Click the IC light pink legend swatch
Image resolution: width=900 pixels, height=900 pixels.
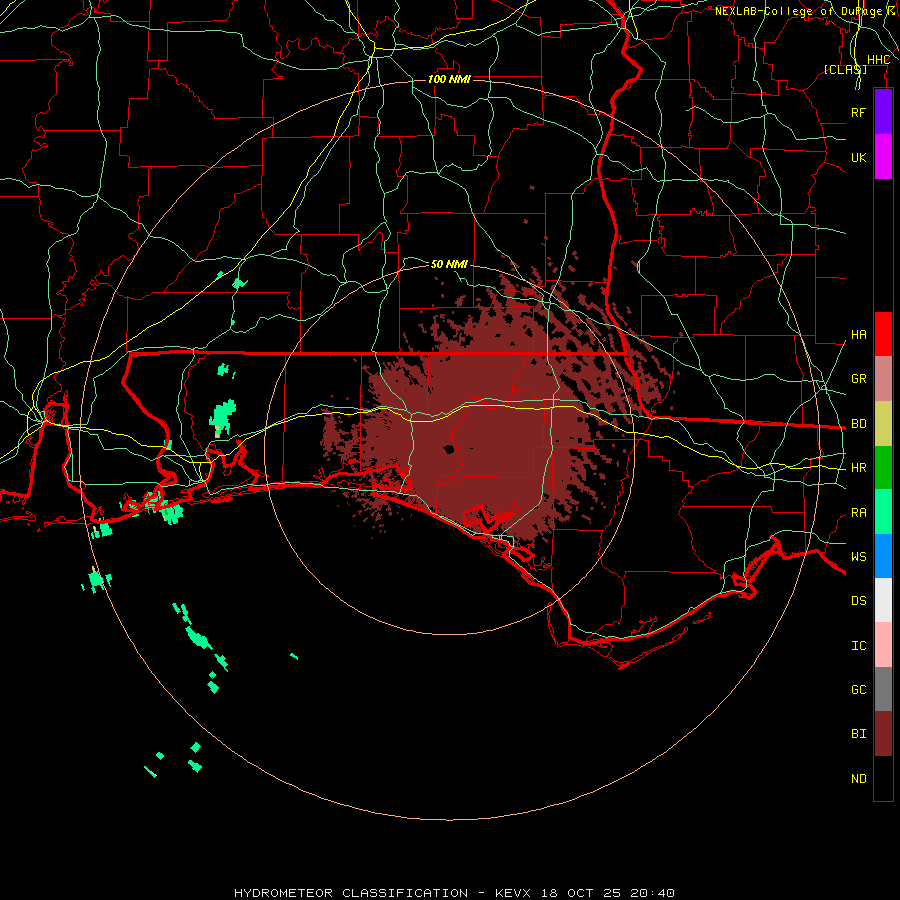pos(883,645)
